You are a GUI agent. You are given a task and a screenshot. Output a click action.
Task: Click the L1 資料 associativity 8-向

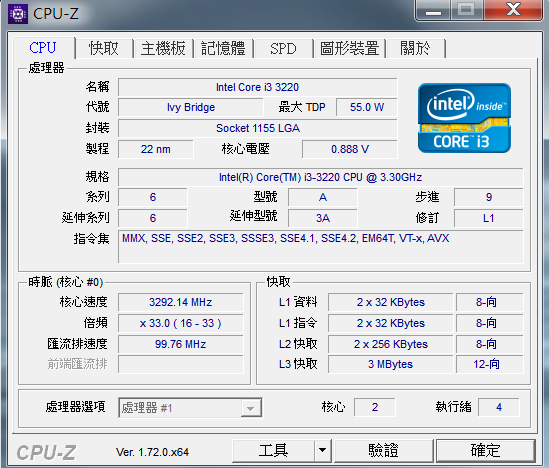[489, 302]
